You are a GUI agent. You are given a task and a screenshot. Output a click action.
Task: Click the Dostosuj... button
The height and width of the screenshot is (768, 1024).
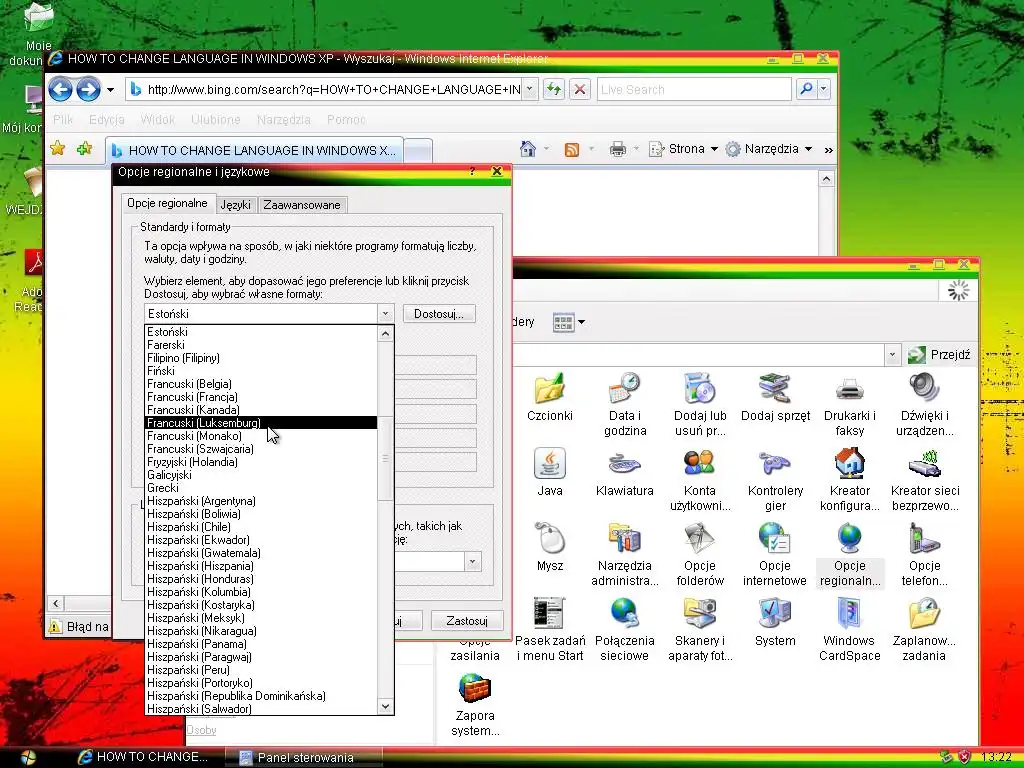439,313
